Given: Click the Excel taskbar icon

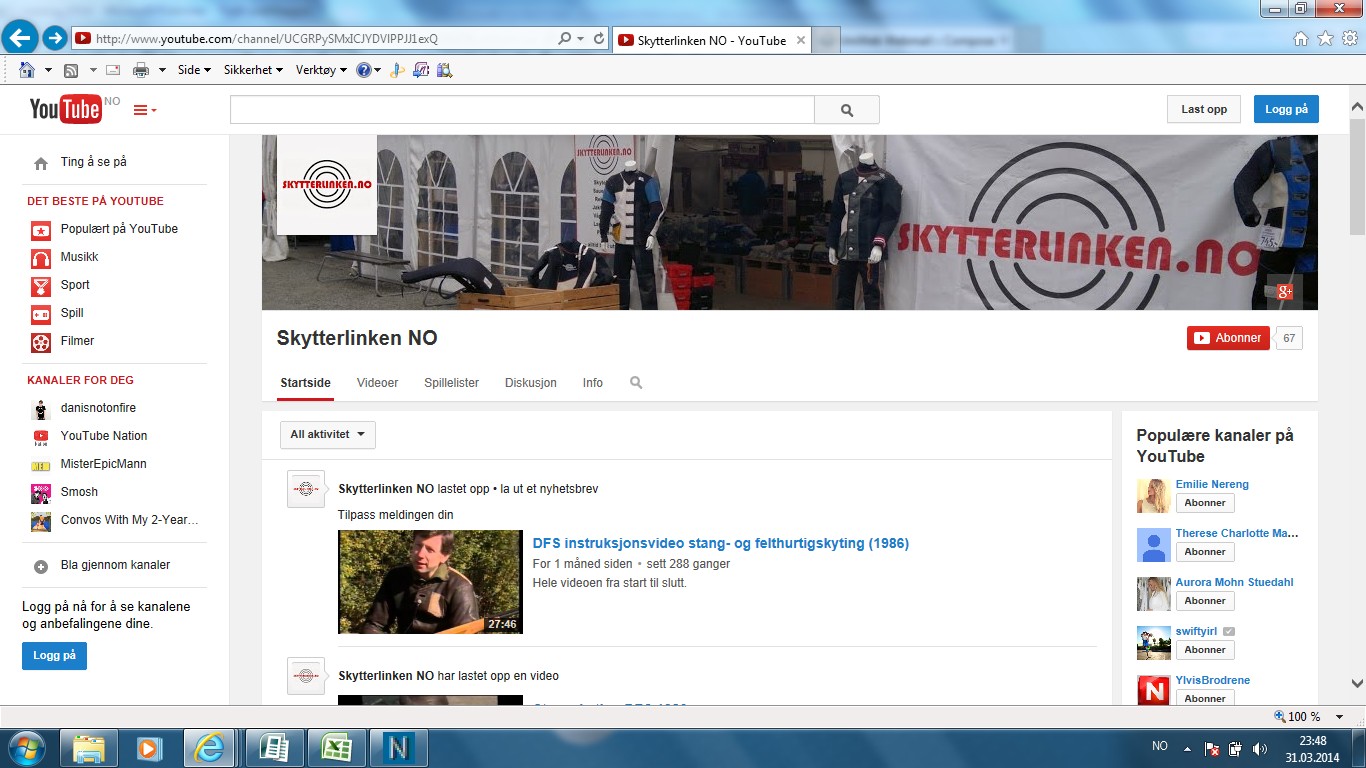Looking at the screenshot, I should click(336, 748).
